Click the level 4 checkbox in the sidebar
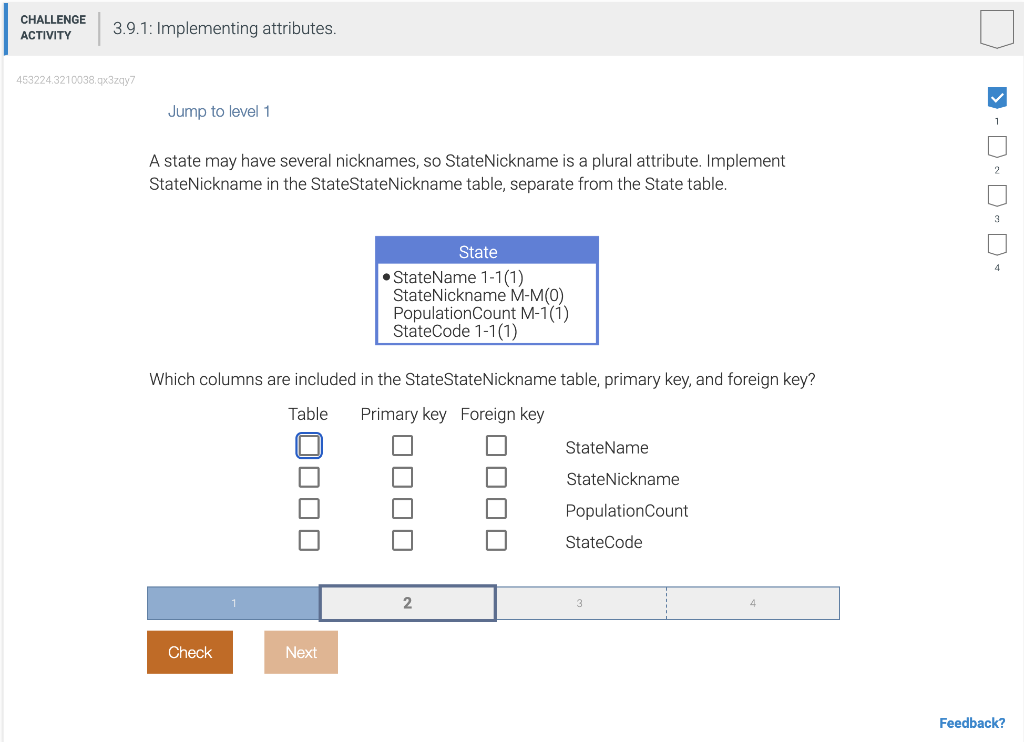The height and width of the screenshot is (742, 1024). pos(997,244)
